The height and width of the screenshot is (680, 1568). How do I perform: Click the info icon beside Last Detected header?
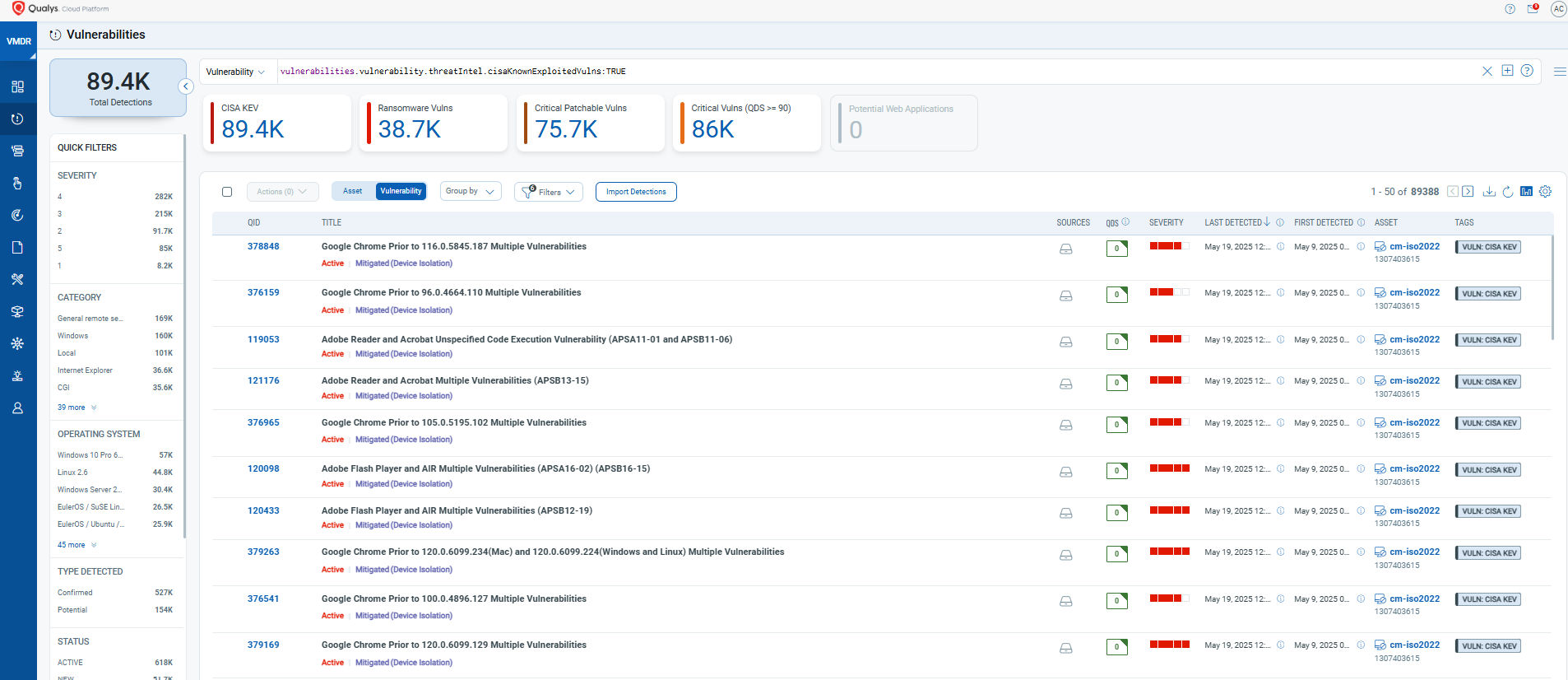click(x=1280, y=222)
